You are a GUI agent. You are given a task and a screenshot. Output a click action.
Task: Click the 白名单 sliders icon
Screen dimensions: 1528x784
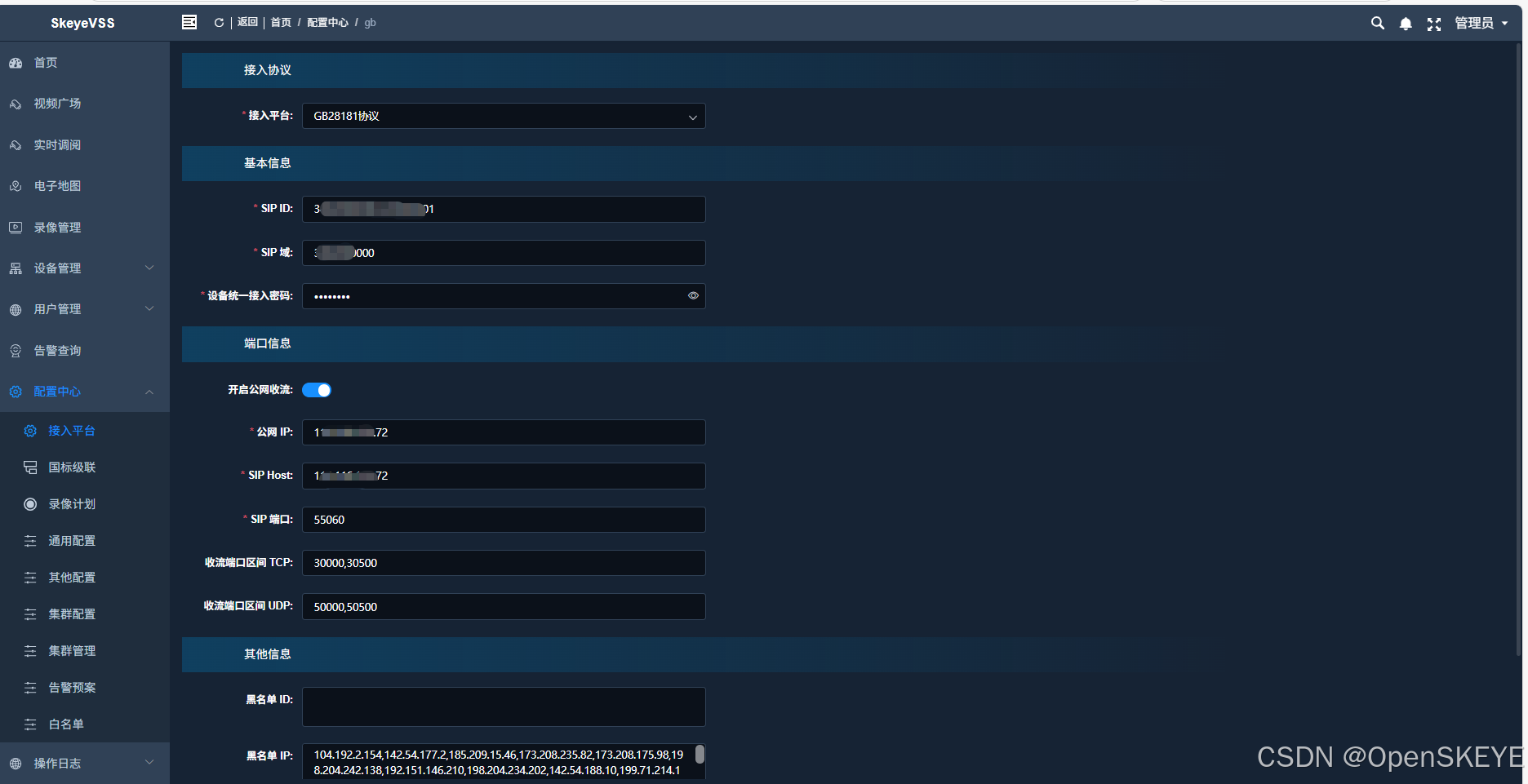[x=30, y=724]
